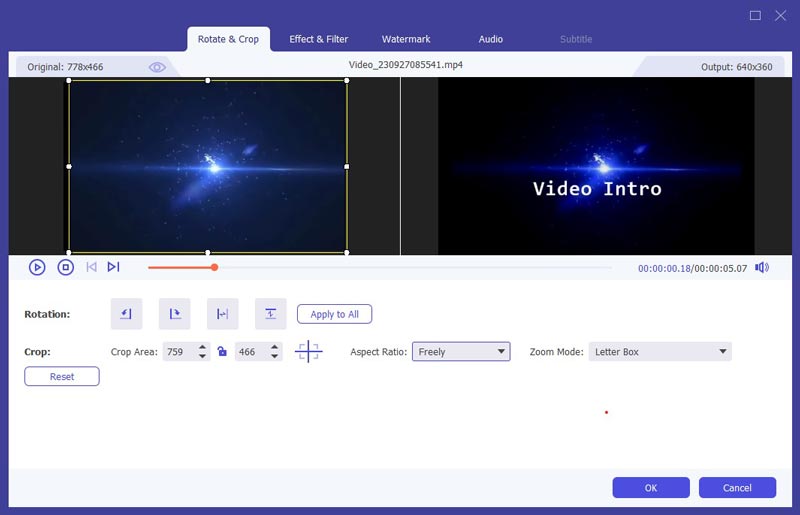Click bottom-right crop handle

pyautogui.click(x=347, y=252)
